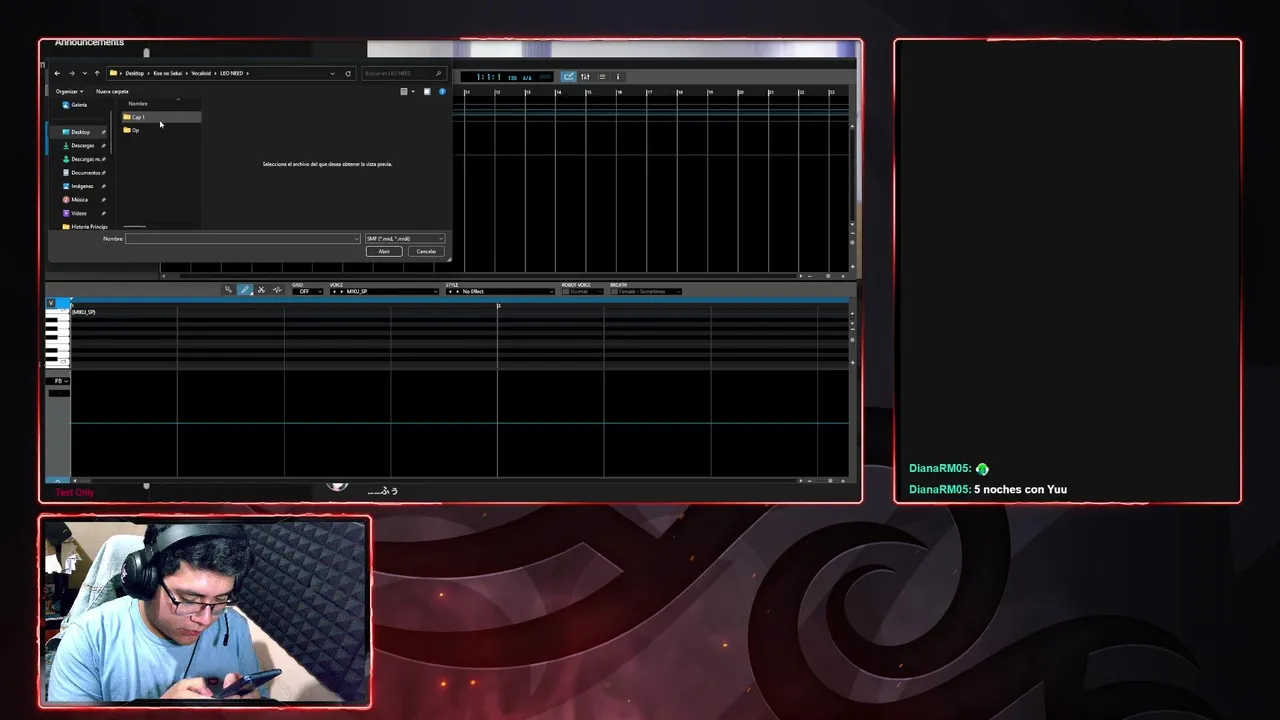The image size is (1280, 720).
Task: Go forward in the file dialog
Action: pyautogui.click(x=71, y=73)
